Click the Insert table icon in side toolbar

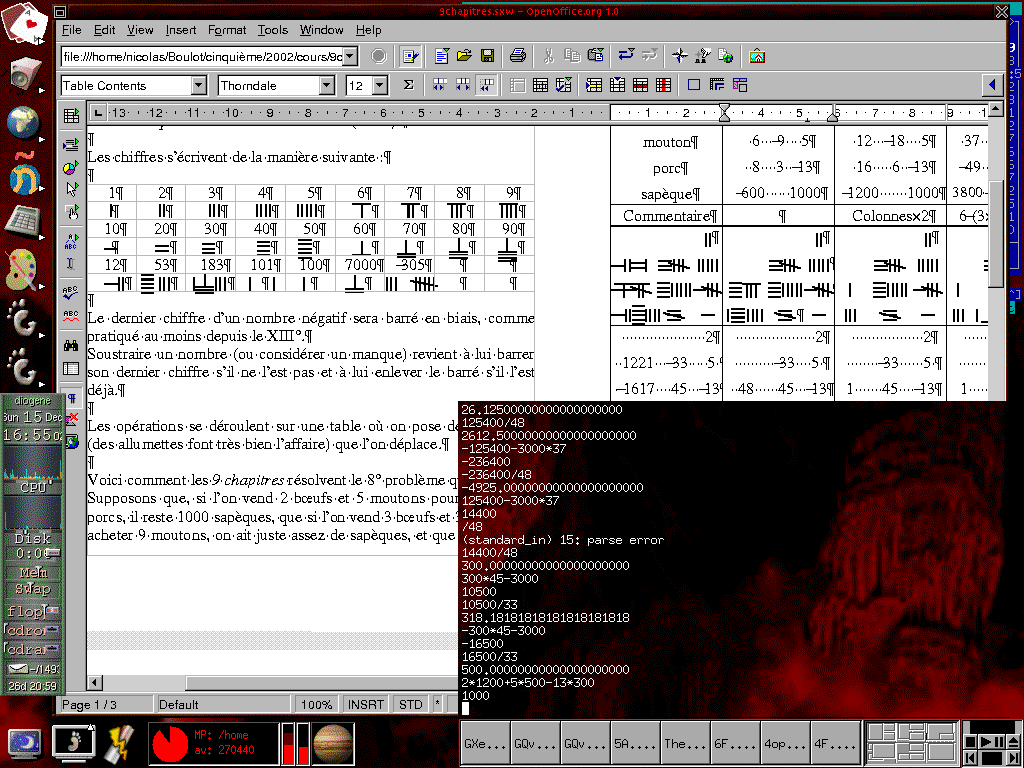(71, 117)
